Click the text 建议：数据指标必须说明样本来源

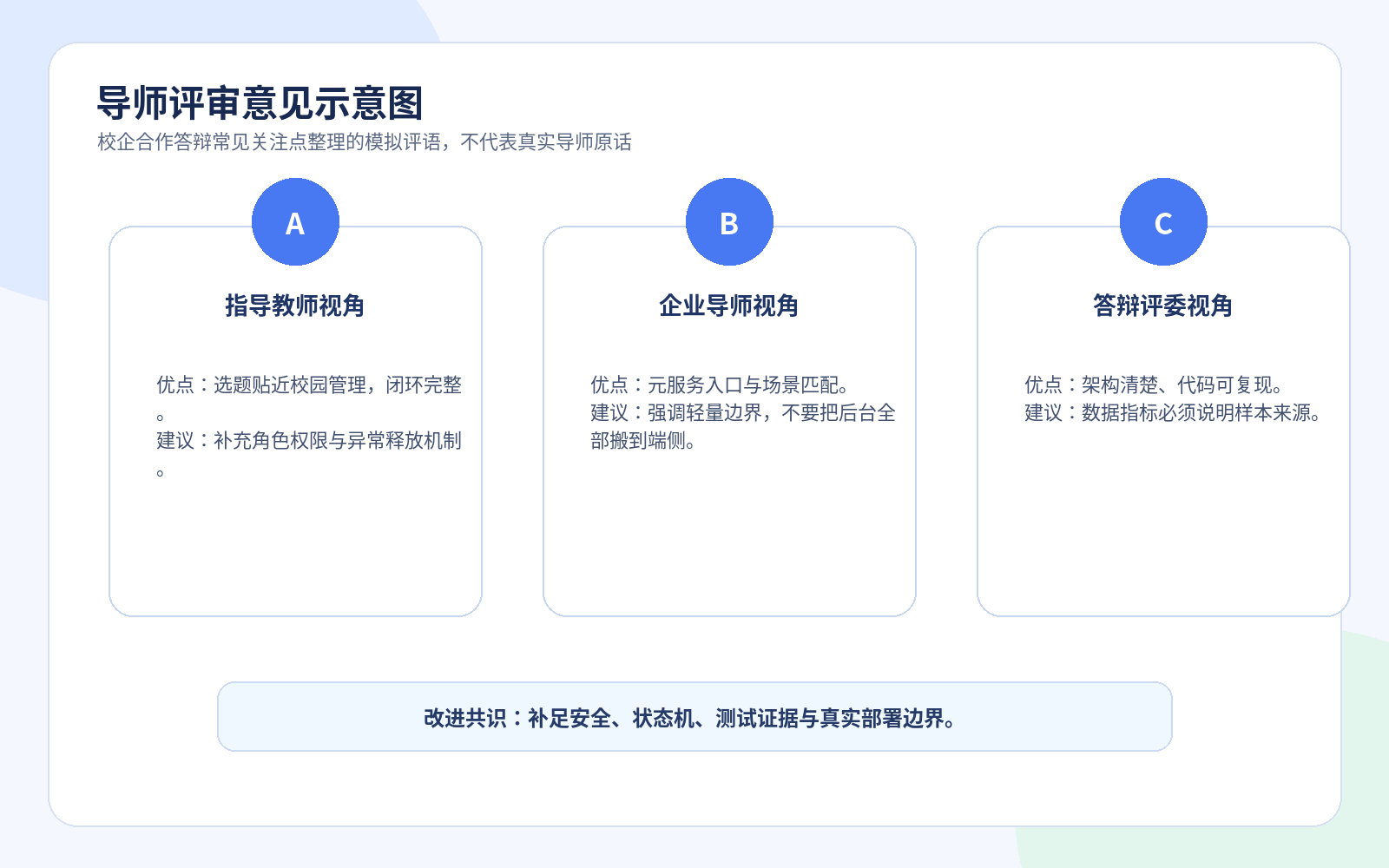1173,412
